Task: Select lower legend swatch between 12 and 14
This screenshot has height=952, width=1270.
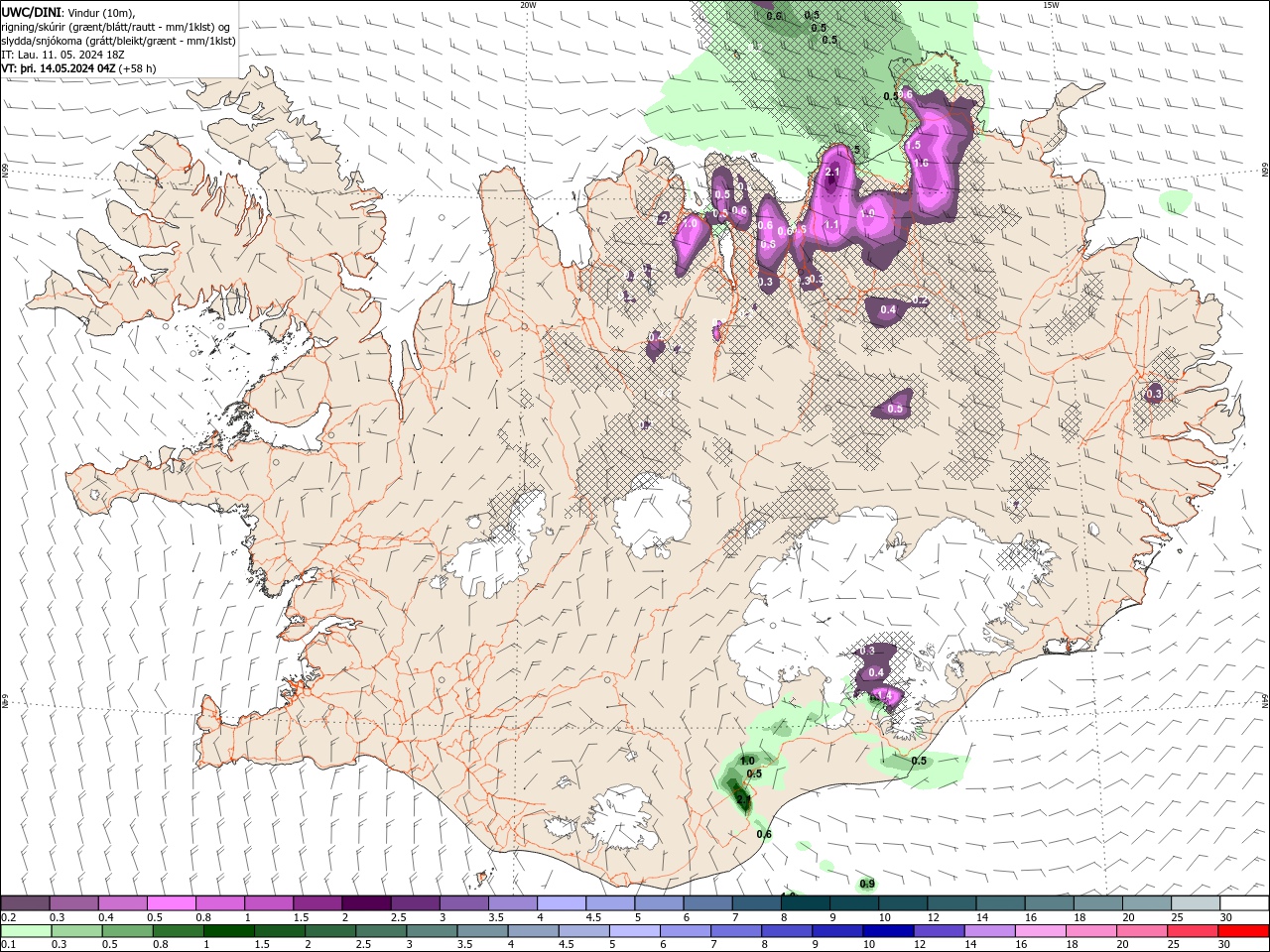Action: [x=941, y=931]
